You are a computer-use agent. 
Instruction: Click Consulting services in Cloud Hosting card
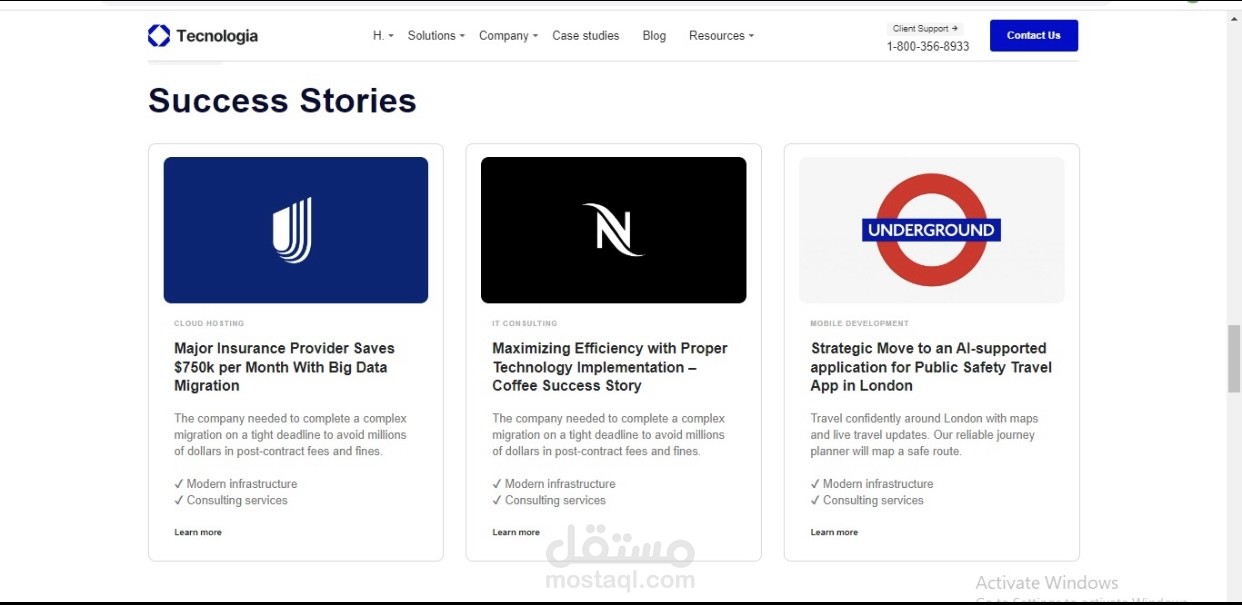pyautogui.click(x=231, y=500)
